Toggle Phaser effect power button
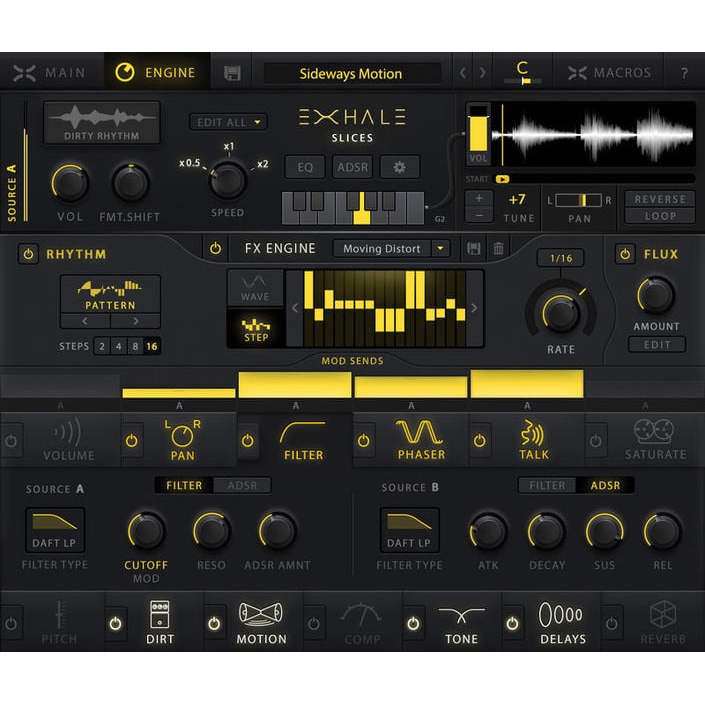 (363, 441)
